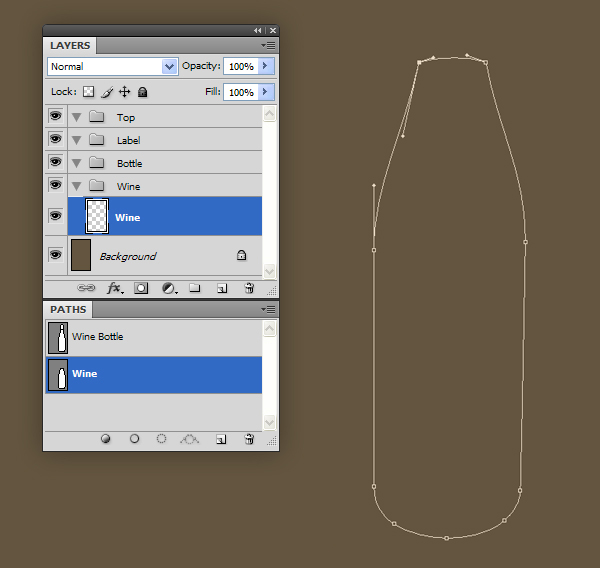Click Layers panel scroll down arrow
Image resolution: width=600 pixels, height=568 pixels.
point(269,271)
